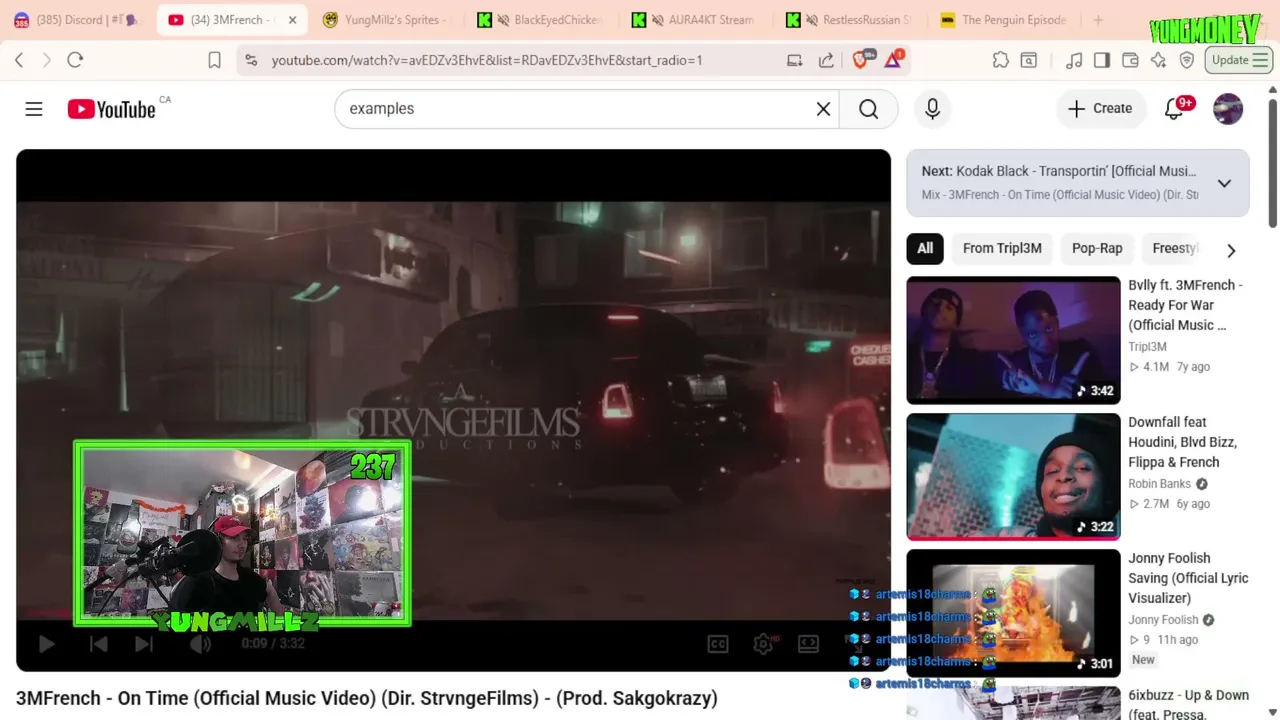
Task: Bookmark this page with the bookmark icon
Action: pyautogui.click(x=214, y=60)
